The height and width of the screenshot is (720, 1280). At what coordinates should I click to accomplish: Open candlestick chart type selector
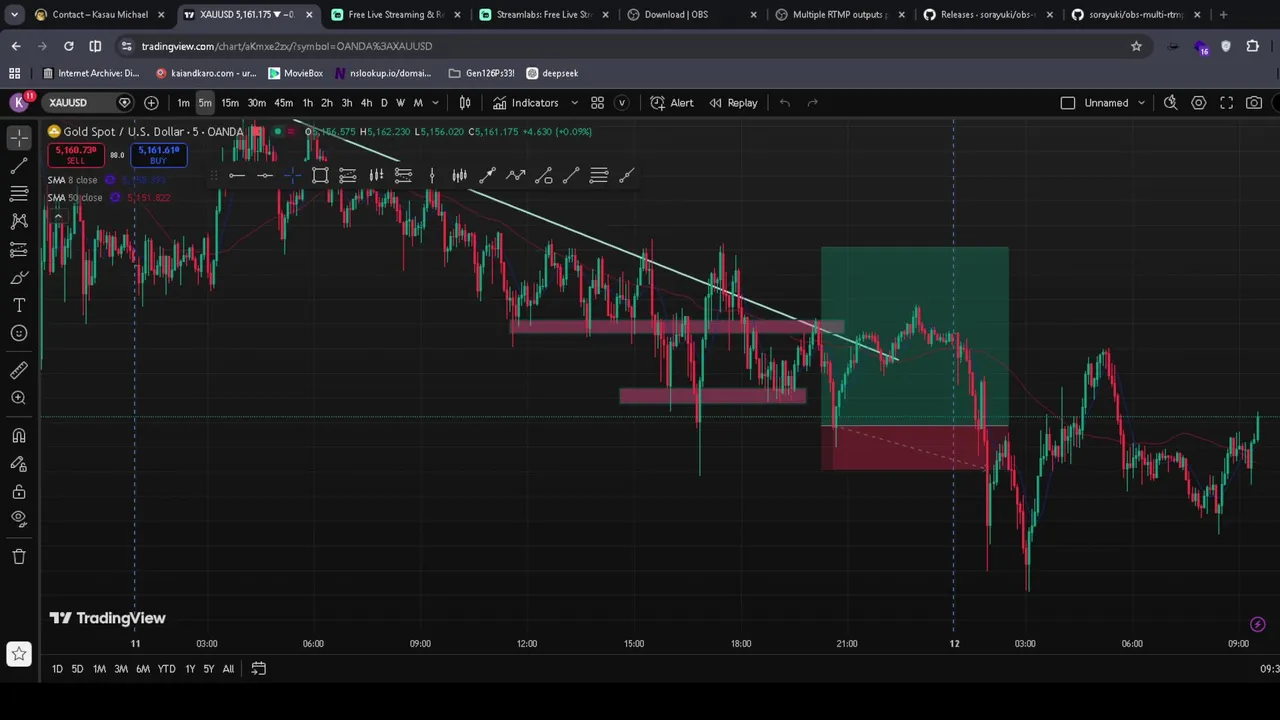point(465,103)
